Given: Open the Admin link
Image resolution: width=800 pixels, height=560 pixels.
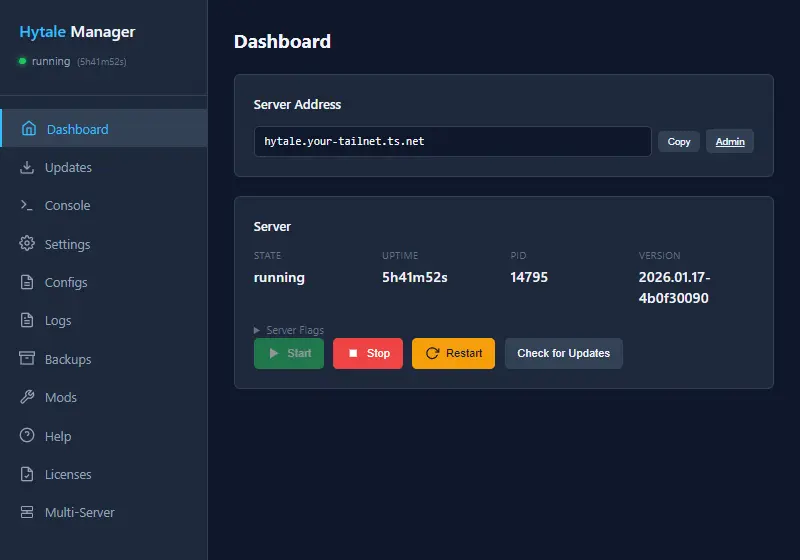Looking at the screenshot, I should [730, 141].
